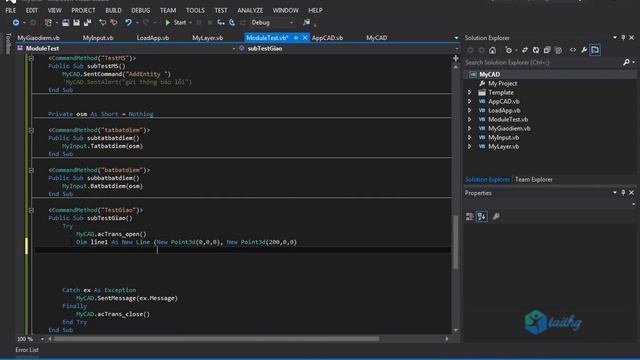Select the MyCAD project root node
640x360 pixels.
[x=489, y=75]
